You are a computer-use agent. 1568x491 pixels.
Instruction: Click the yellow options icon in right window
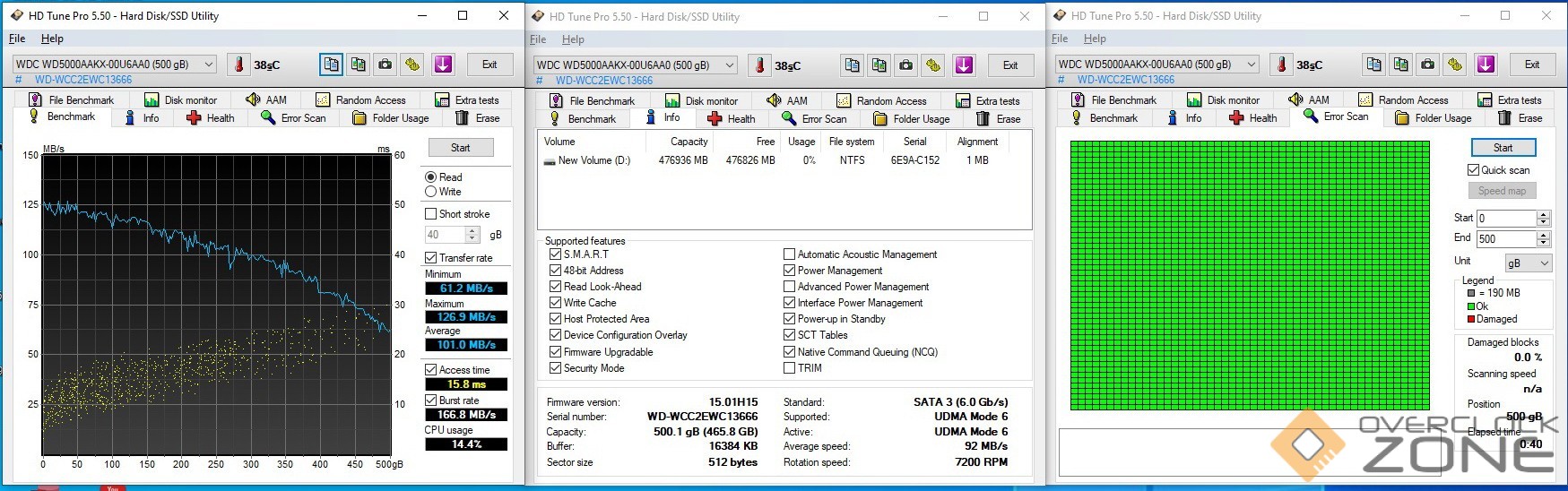1455,65
